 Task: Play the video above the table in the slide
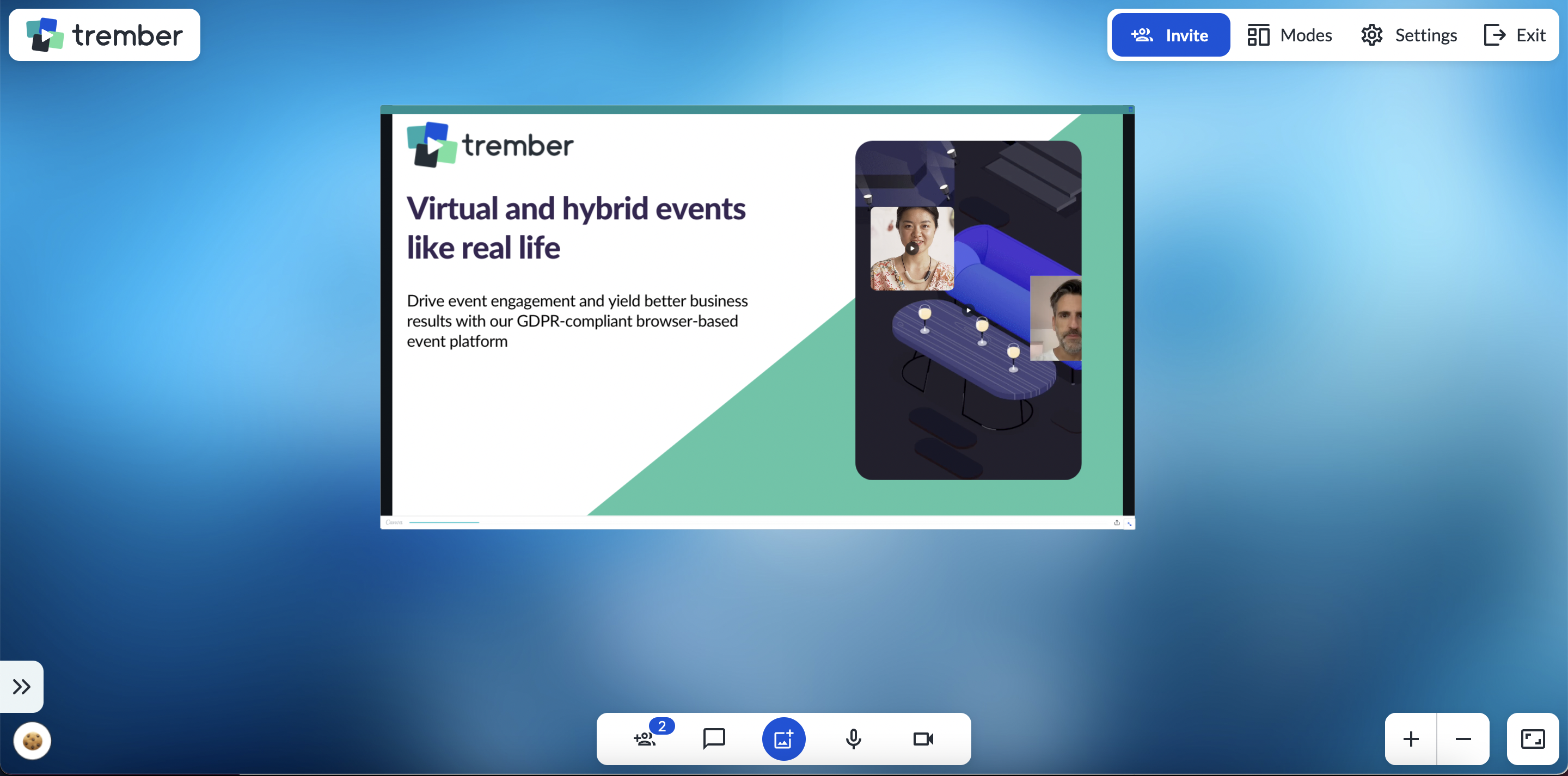(x=968, y=310)
